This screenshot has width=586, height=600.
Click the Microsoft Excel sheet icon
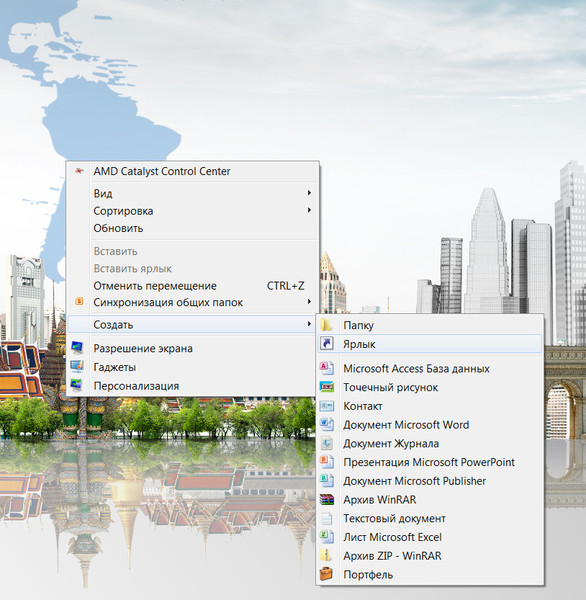pos(326,537)
